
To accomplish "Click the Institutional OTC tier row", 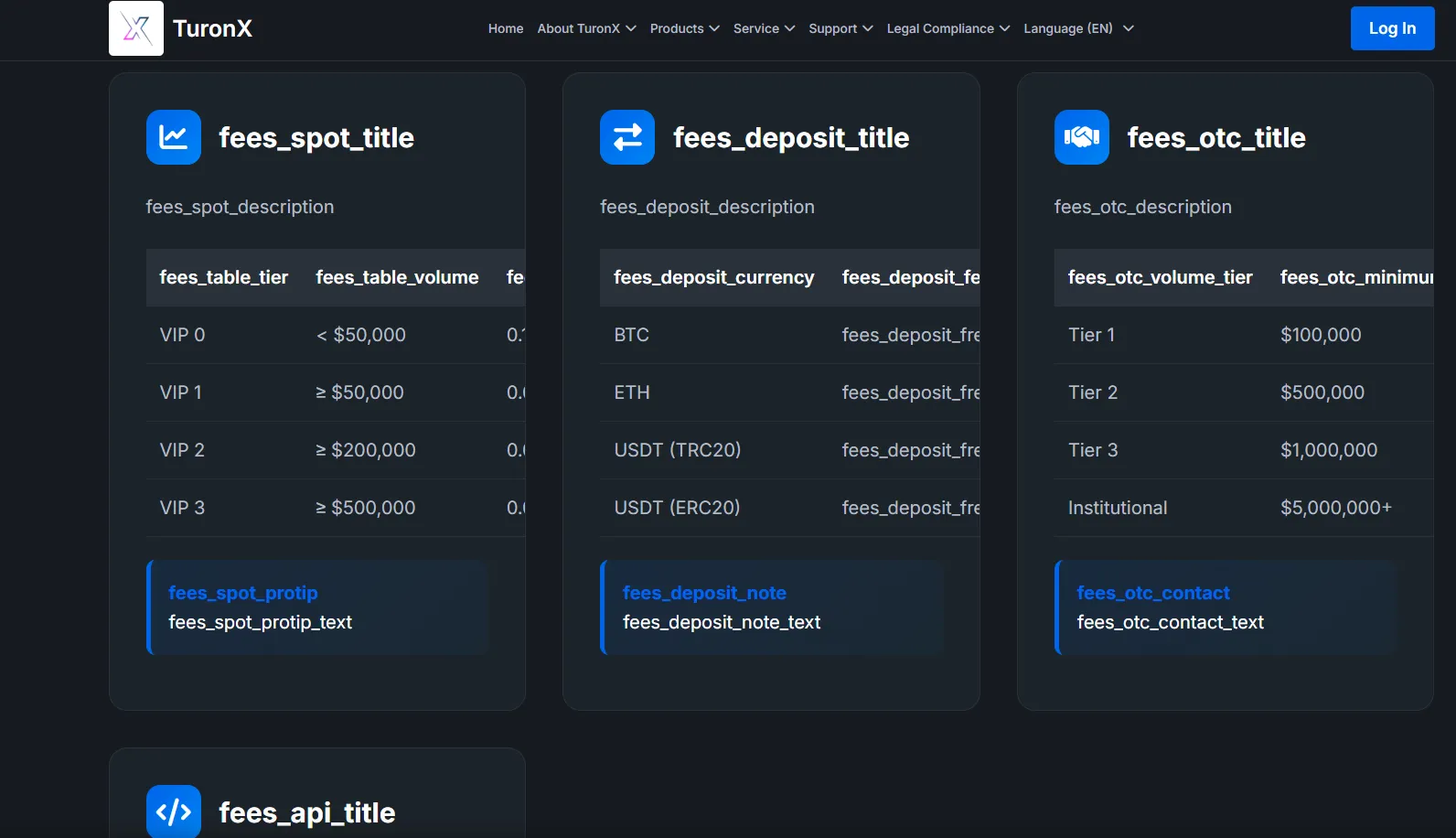I will tap(1244, 508).
